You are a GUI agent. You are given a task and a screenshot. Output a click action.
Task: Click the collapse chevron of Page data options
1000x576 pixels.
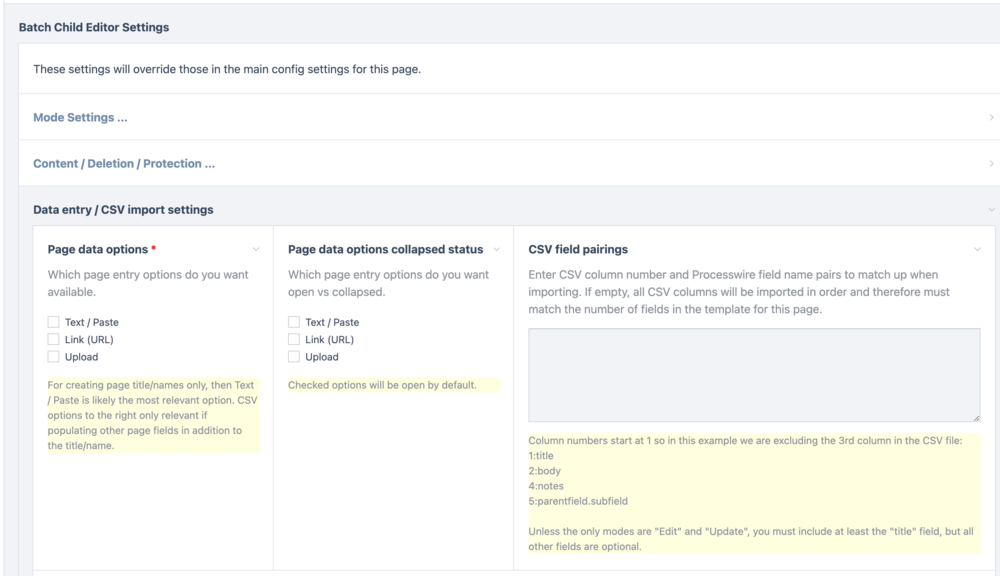pyautogui.click(x=256, y=250)
